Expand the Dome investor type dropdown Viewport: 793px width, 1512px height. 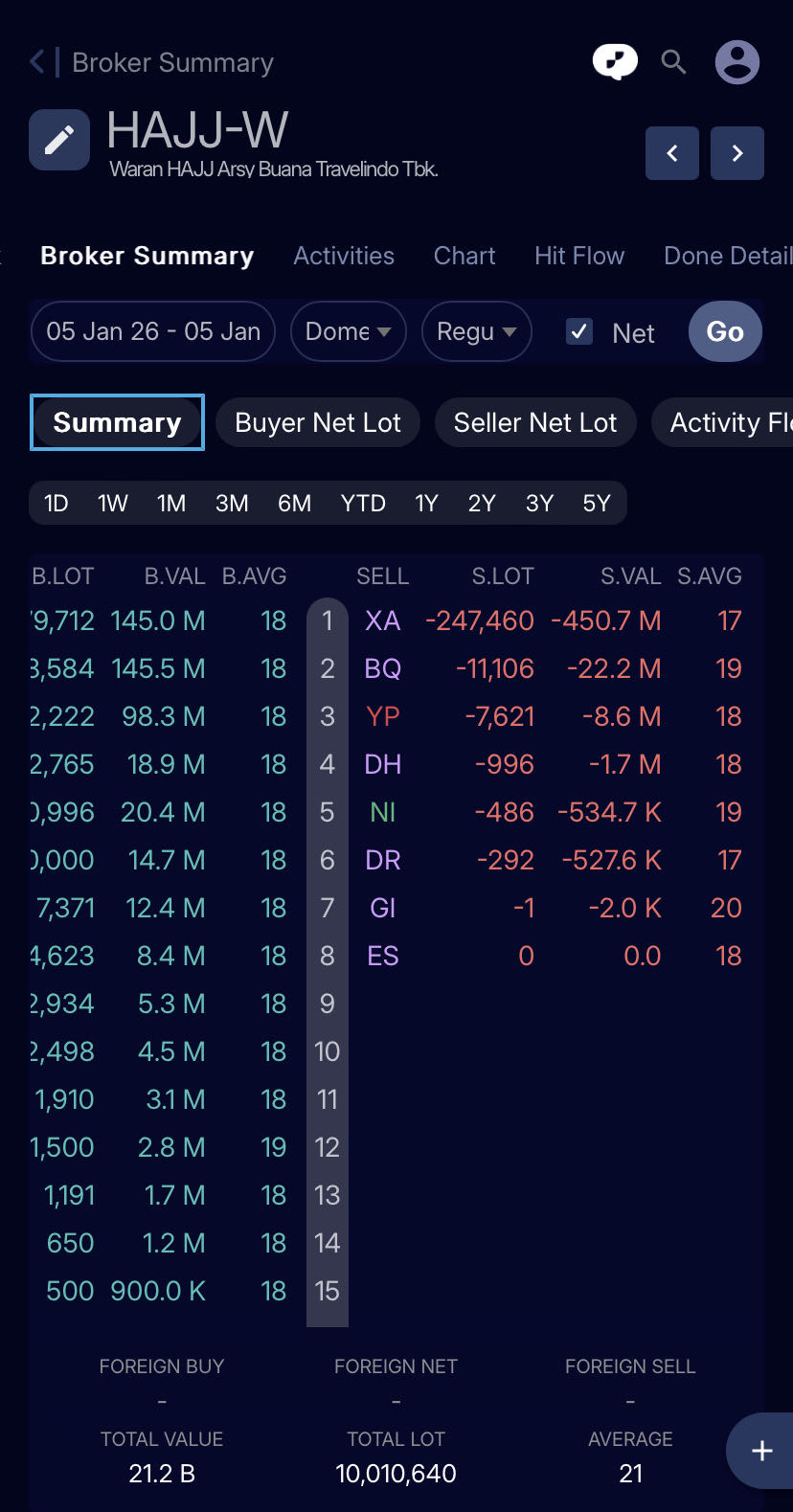tap(348, 332)
